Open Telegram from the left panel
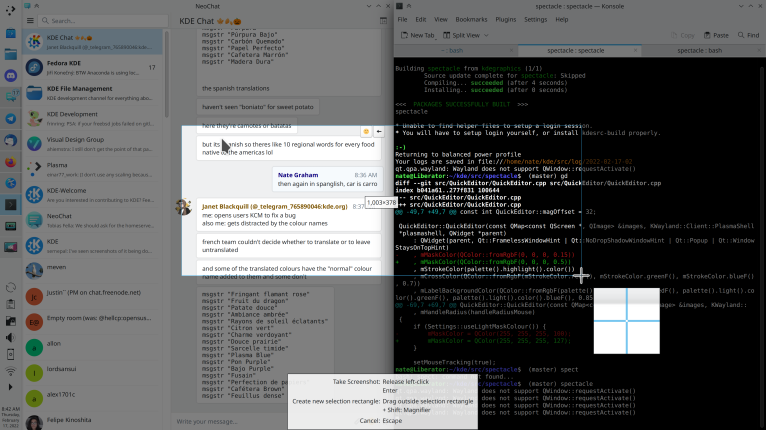 (11, 117)
